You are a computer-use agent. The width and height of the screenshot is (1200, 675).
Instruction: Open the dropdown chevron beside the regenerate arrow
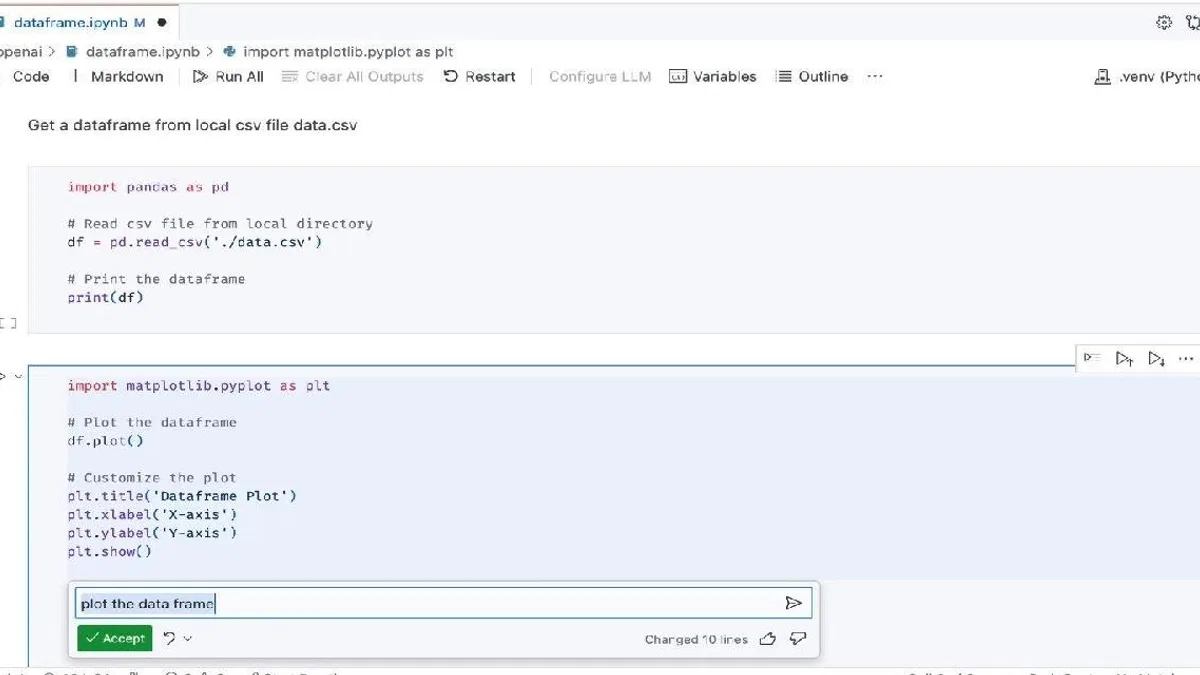188,638
